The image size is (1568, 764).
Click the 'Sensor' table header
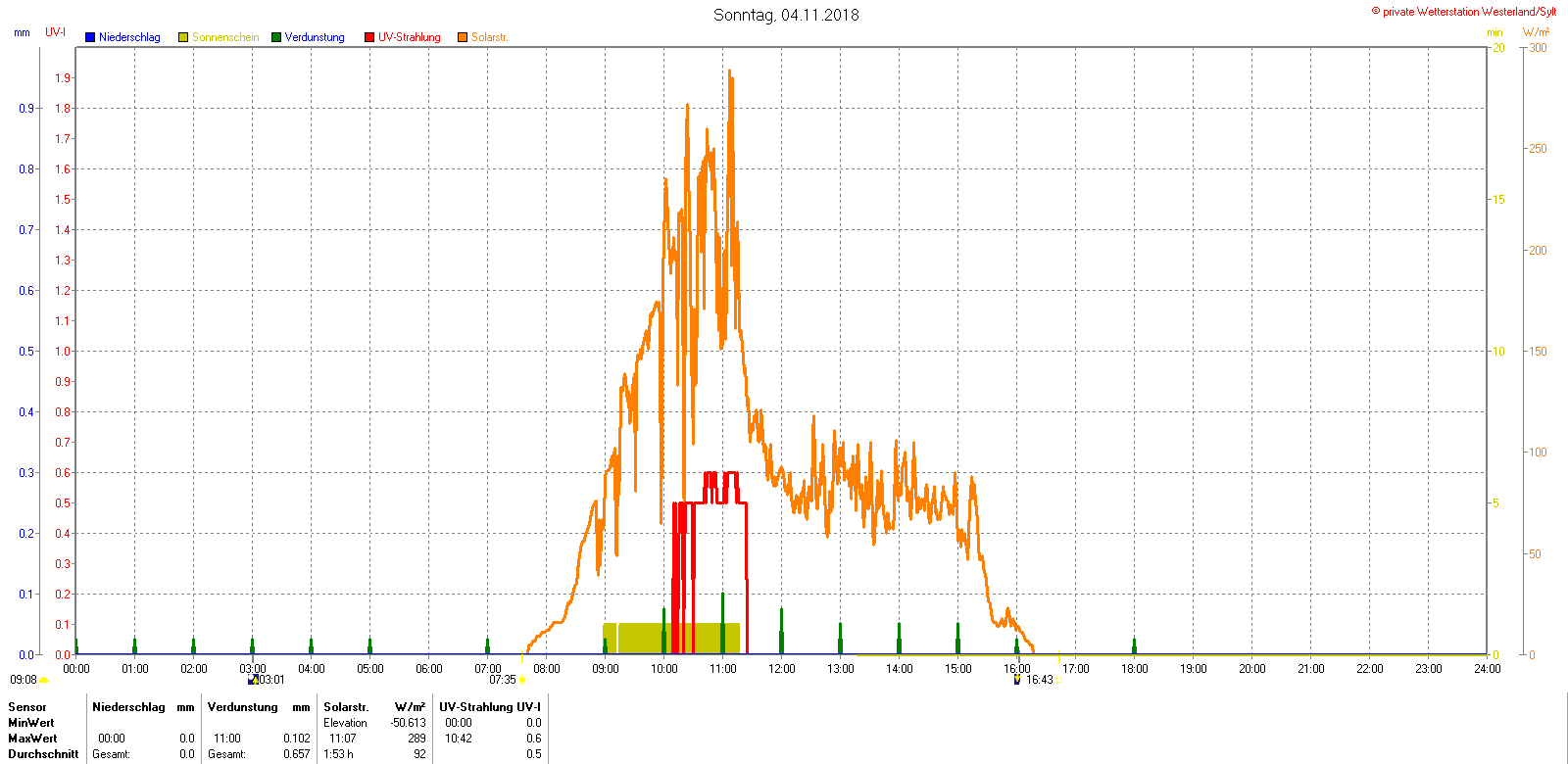coord(27,707)
